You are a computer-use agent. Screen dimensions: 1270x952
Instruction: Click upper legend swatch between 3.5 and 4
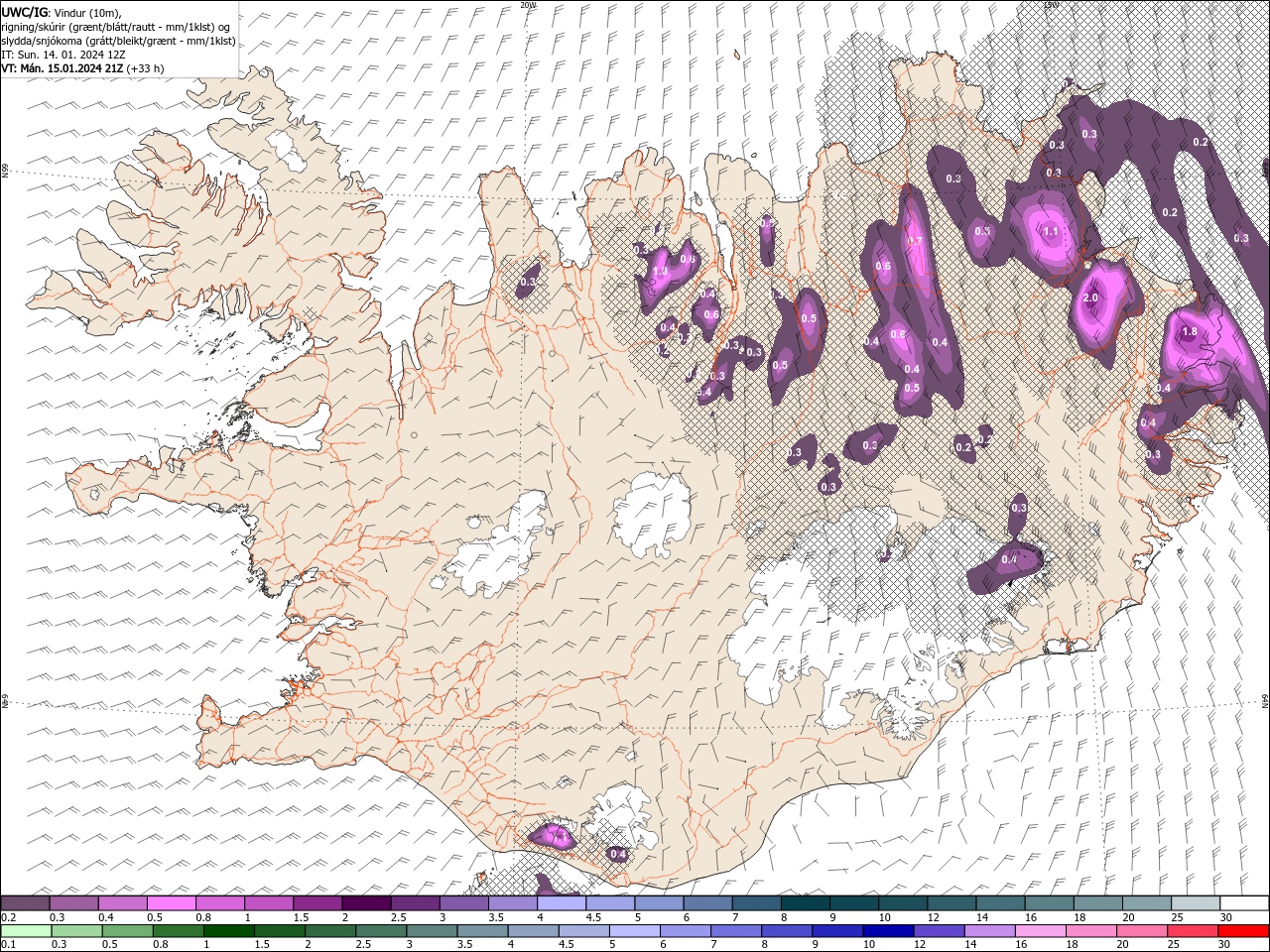[x=513, y=903]
